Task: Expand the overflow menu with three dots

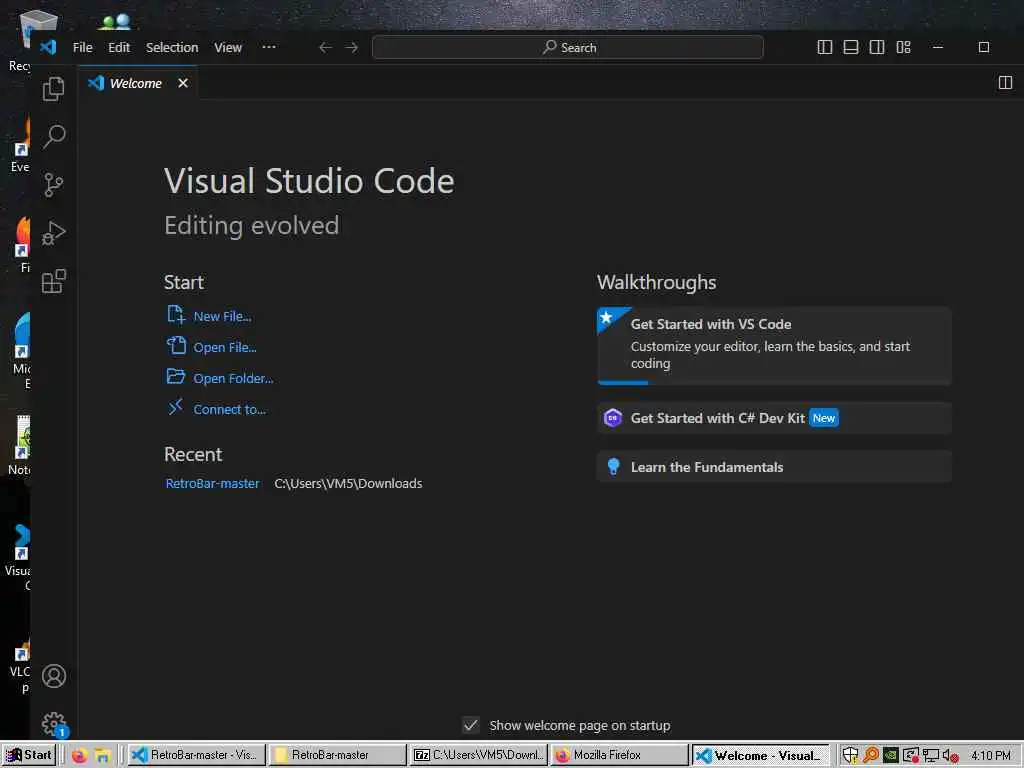Action: point(268,47)
